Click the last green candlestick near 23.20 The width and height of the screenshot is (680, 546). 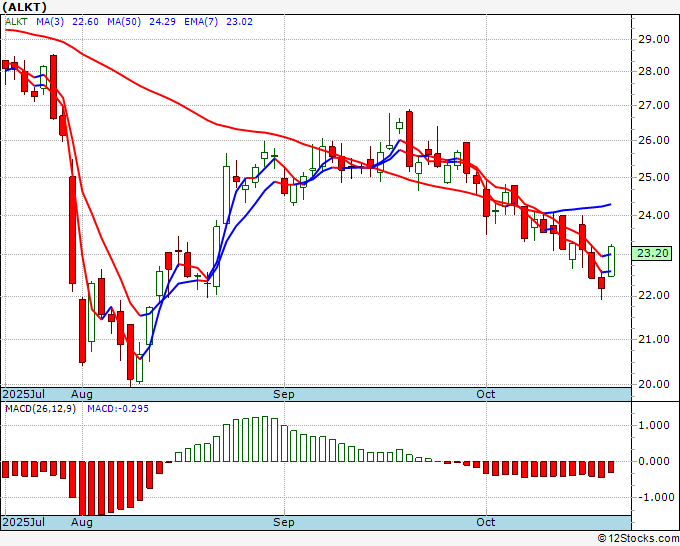tap(611, 261)
